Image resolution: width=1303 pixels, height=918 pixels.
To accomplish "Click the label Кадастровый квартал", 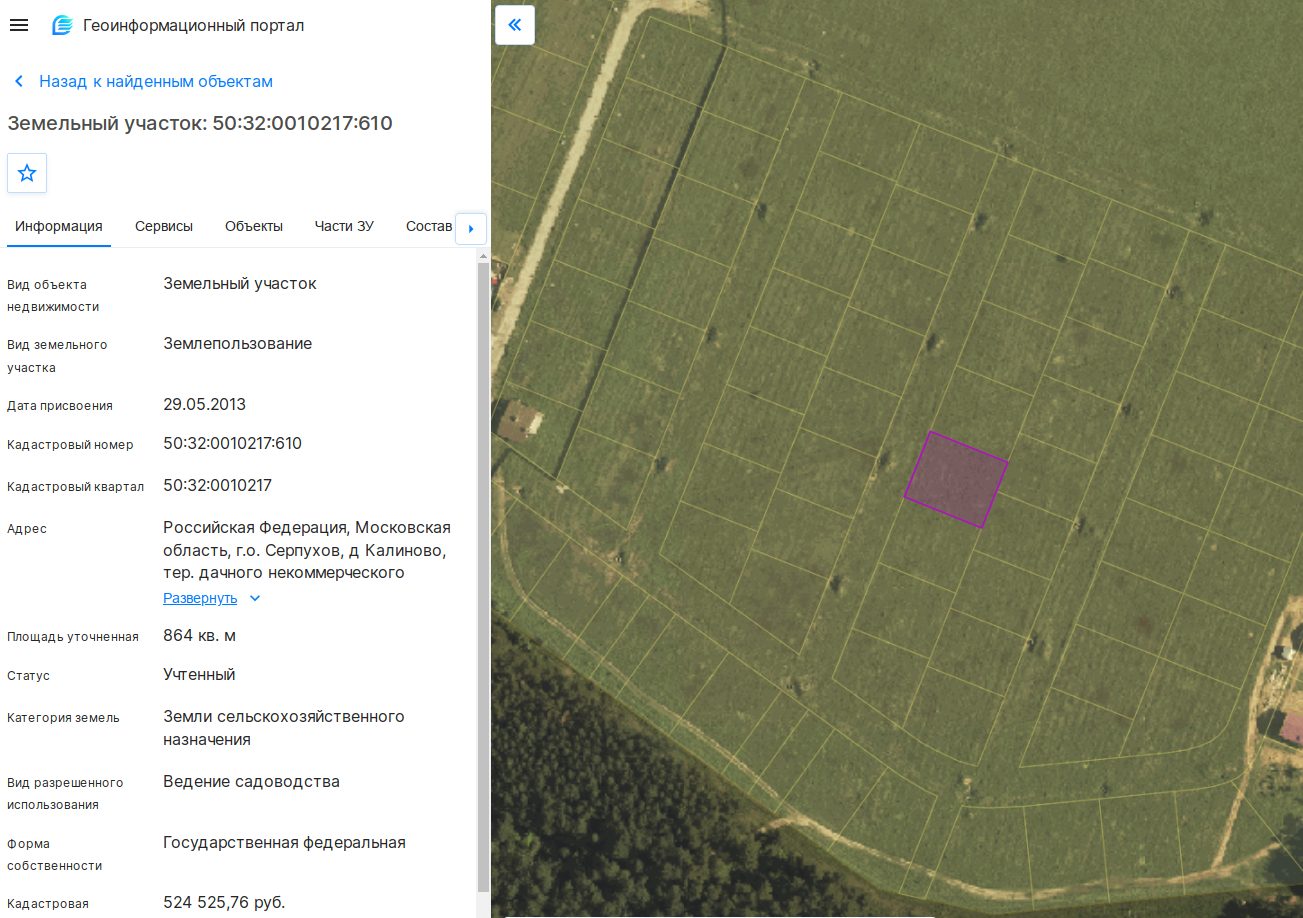I will [76, 487].
